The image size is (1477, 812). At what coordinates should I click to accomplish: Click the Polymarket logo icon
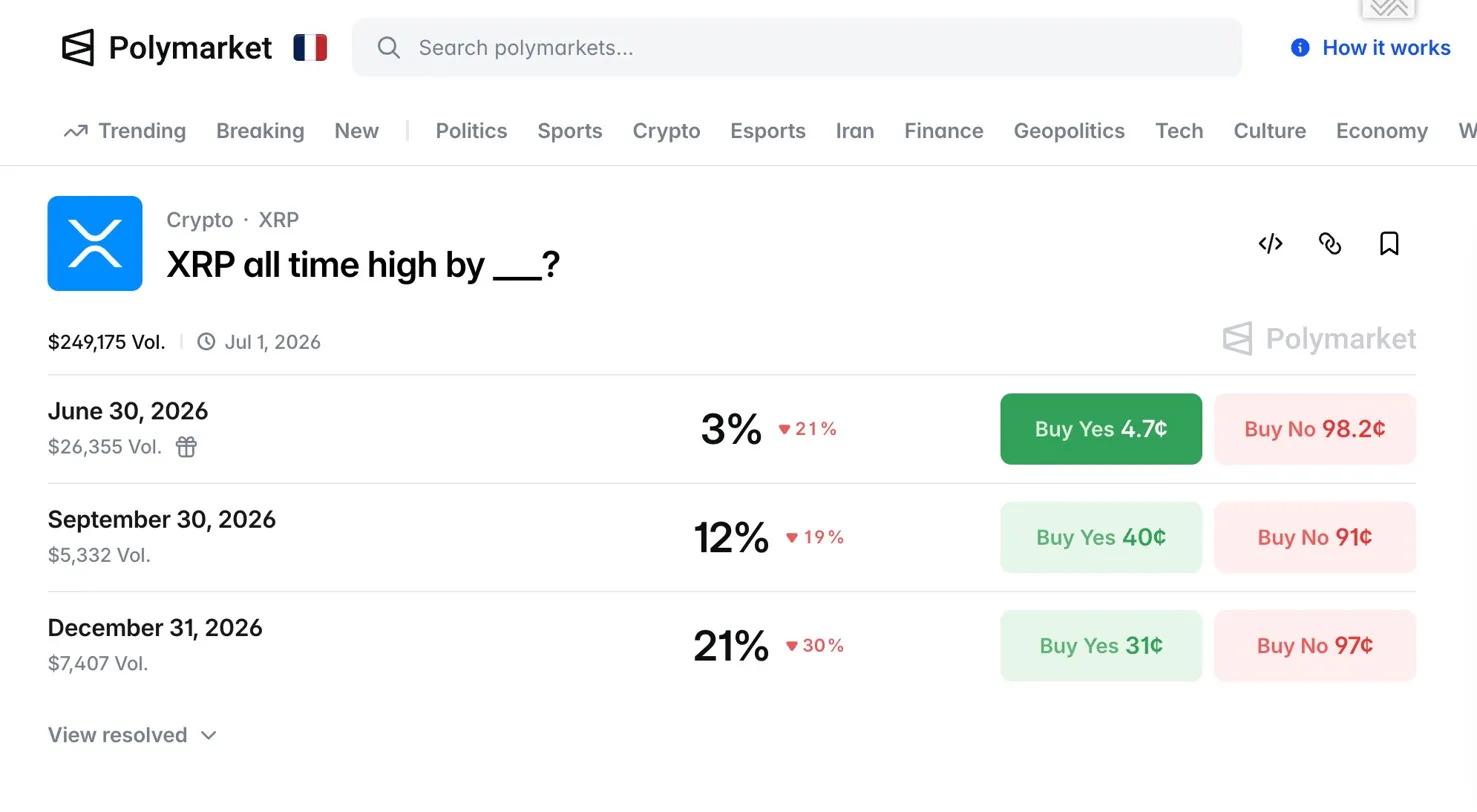[78, 47]
